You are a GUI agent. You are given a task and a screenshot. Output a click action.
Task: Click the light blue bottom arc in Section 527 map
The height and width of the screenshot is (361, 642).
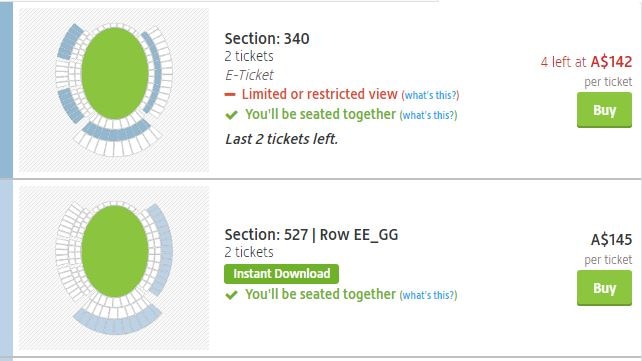(117, 321)
